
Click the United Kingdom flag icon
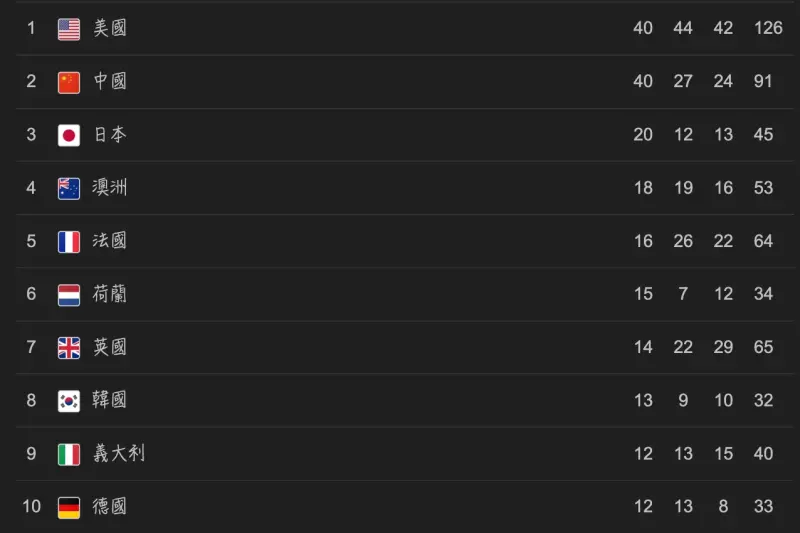coord(69,348)
